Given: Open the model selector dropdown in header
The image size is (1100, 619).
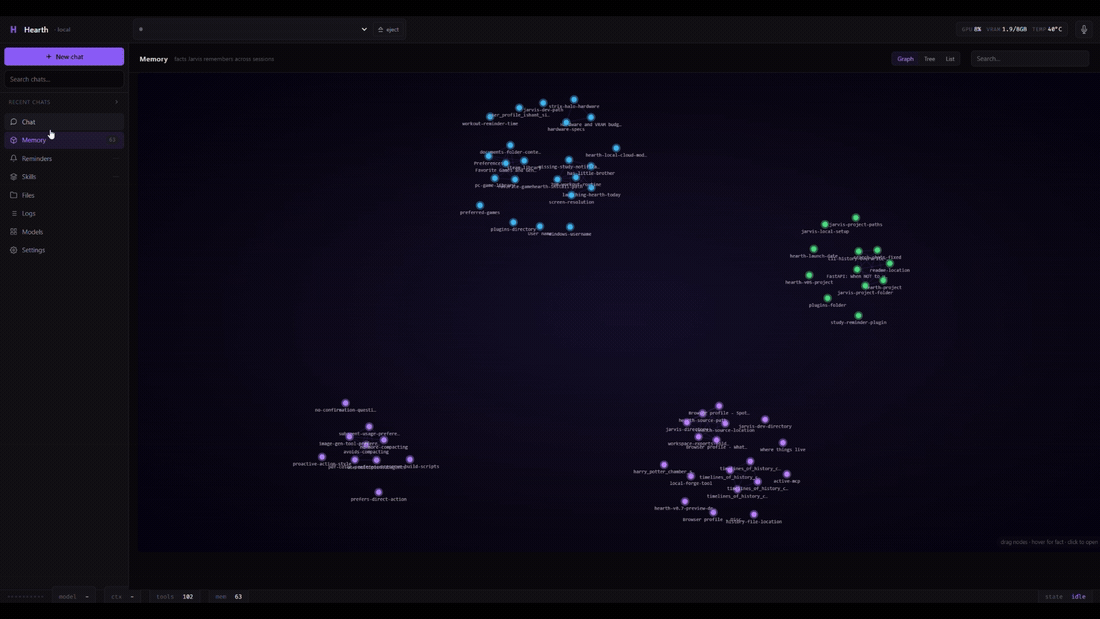Looking at the screenshot, I should coord(253,29).
